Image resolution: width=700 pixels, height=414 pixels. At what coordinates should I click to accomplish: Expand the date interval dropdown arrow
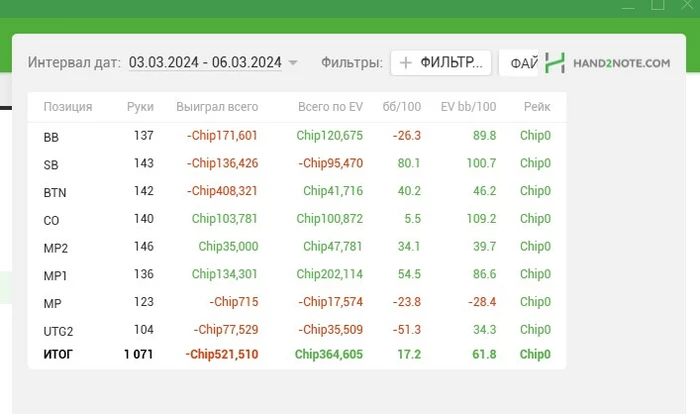[293, 63]
